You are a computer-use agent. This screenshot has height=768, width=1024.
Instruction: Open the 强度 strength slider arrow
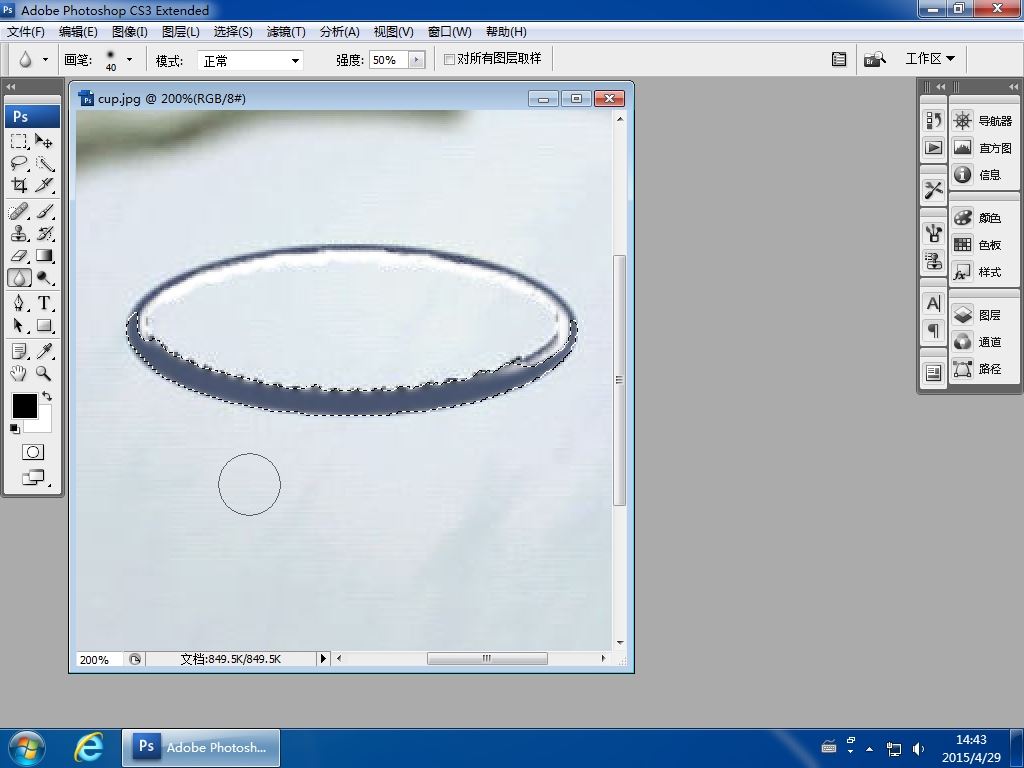417,60
